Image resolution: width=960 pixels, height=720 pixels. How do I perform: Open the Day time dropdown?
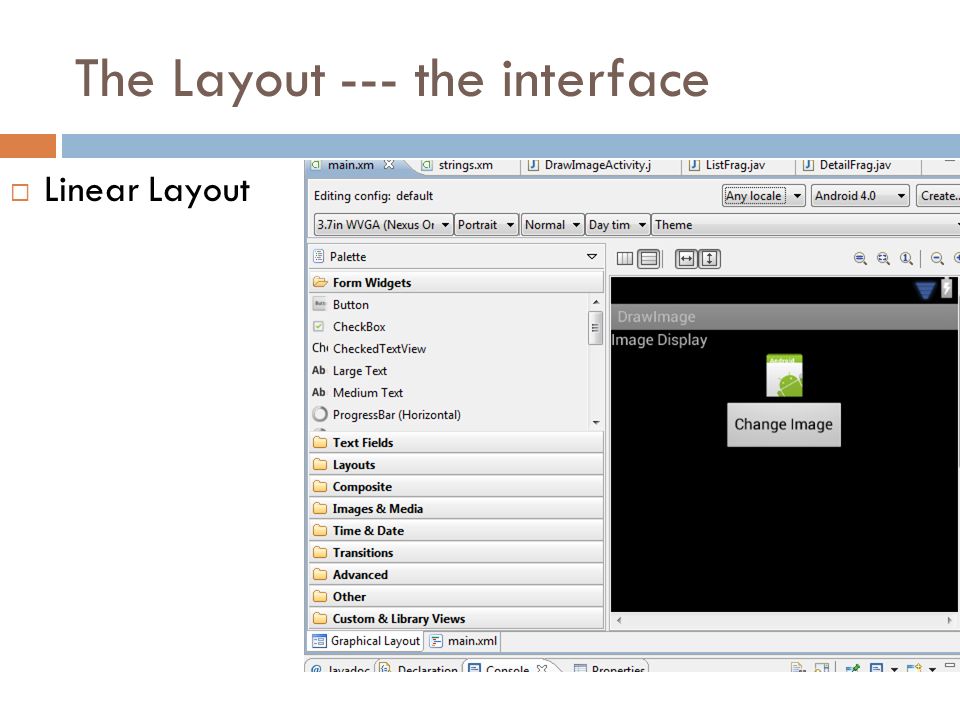point(617,225)
